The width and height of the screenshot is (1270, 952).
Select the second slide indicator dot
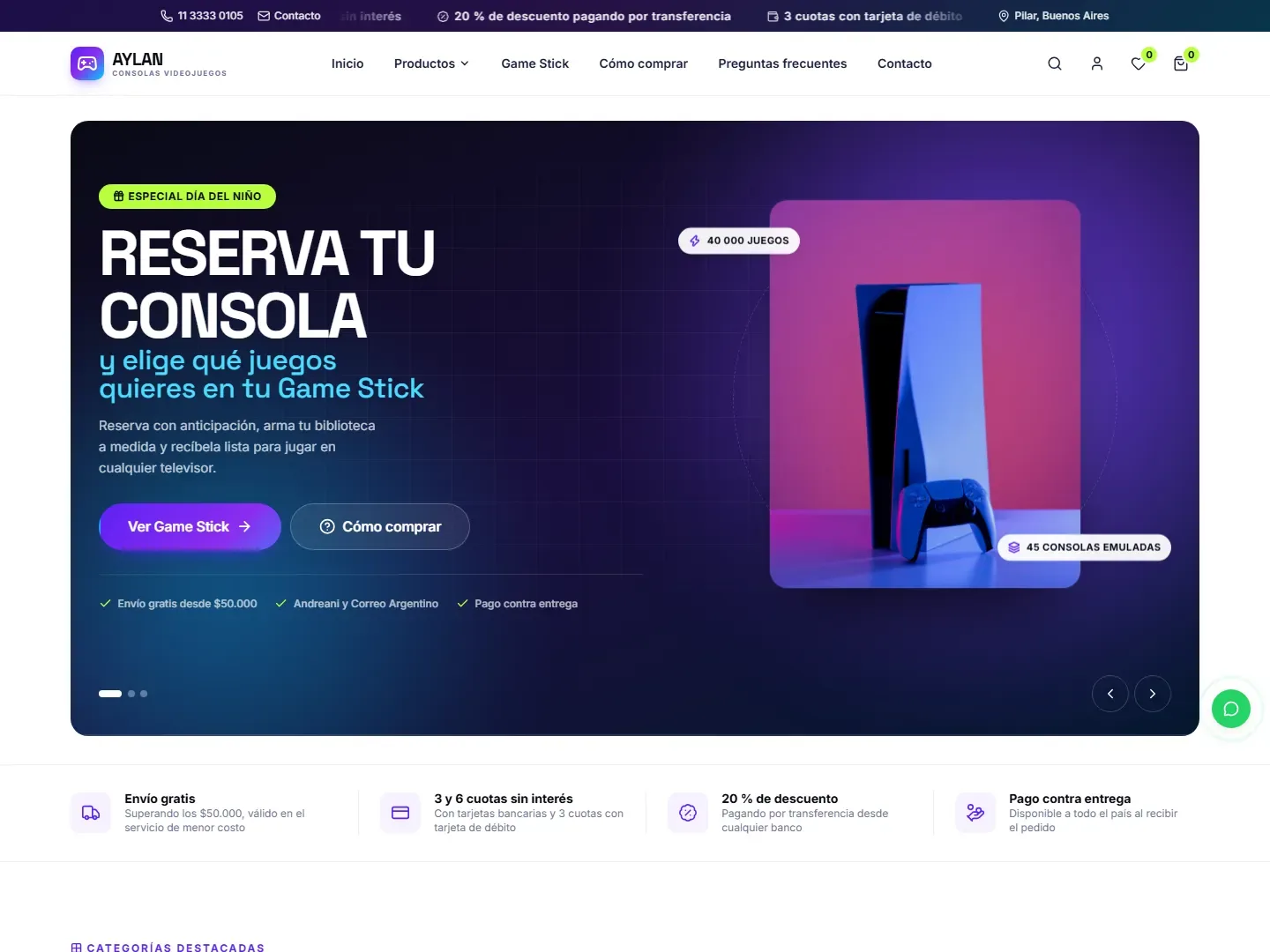pos(131,694)
